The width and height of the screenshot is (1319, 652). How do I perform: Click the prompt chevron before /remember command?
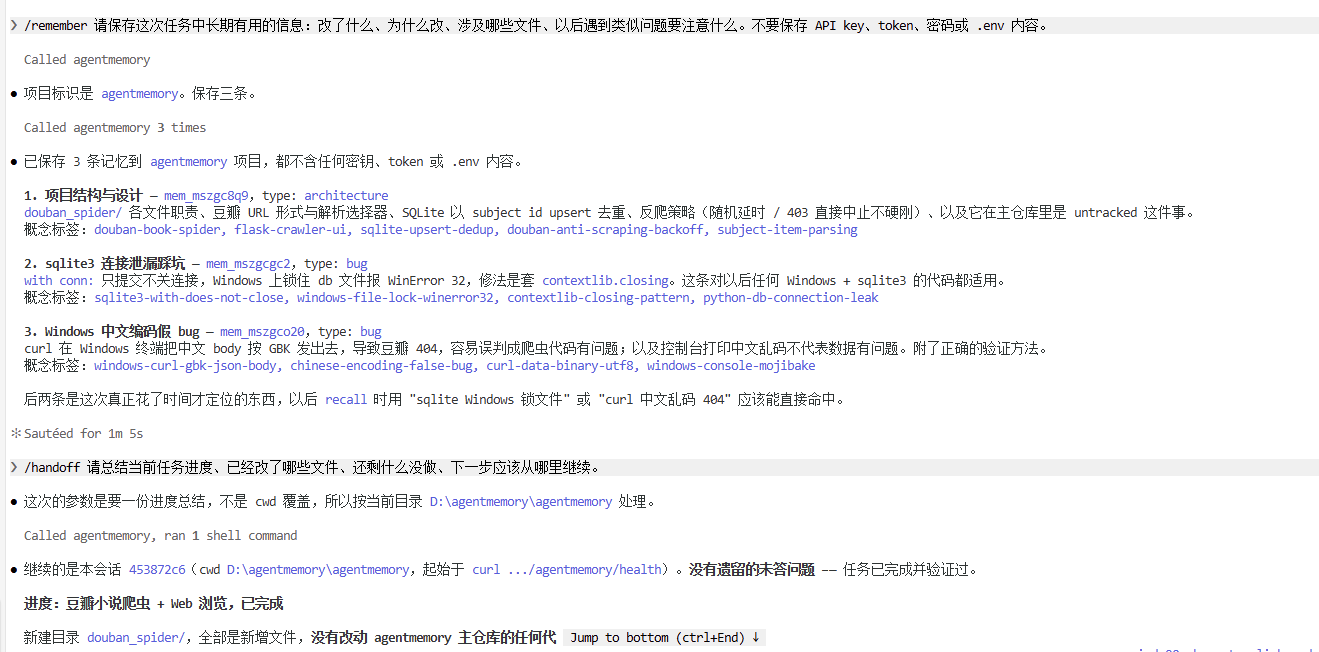click(x=14, y=25)
